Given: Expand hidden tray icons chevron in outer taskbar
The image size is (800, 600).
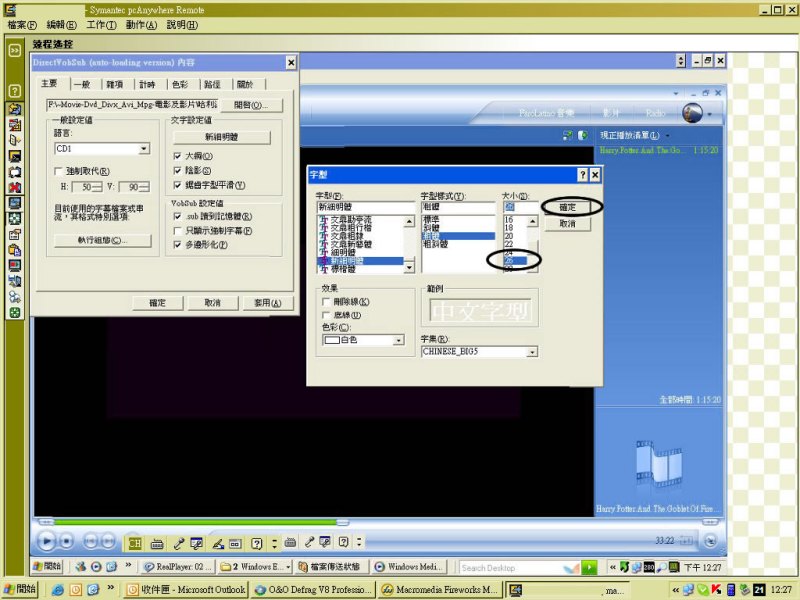Looking at the screenshot, I should (x=676, y=590).
